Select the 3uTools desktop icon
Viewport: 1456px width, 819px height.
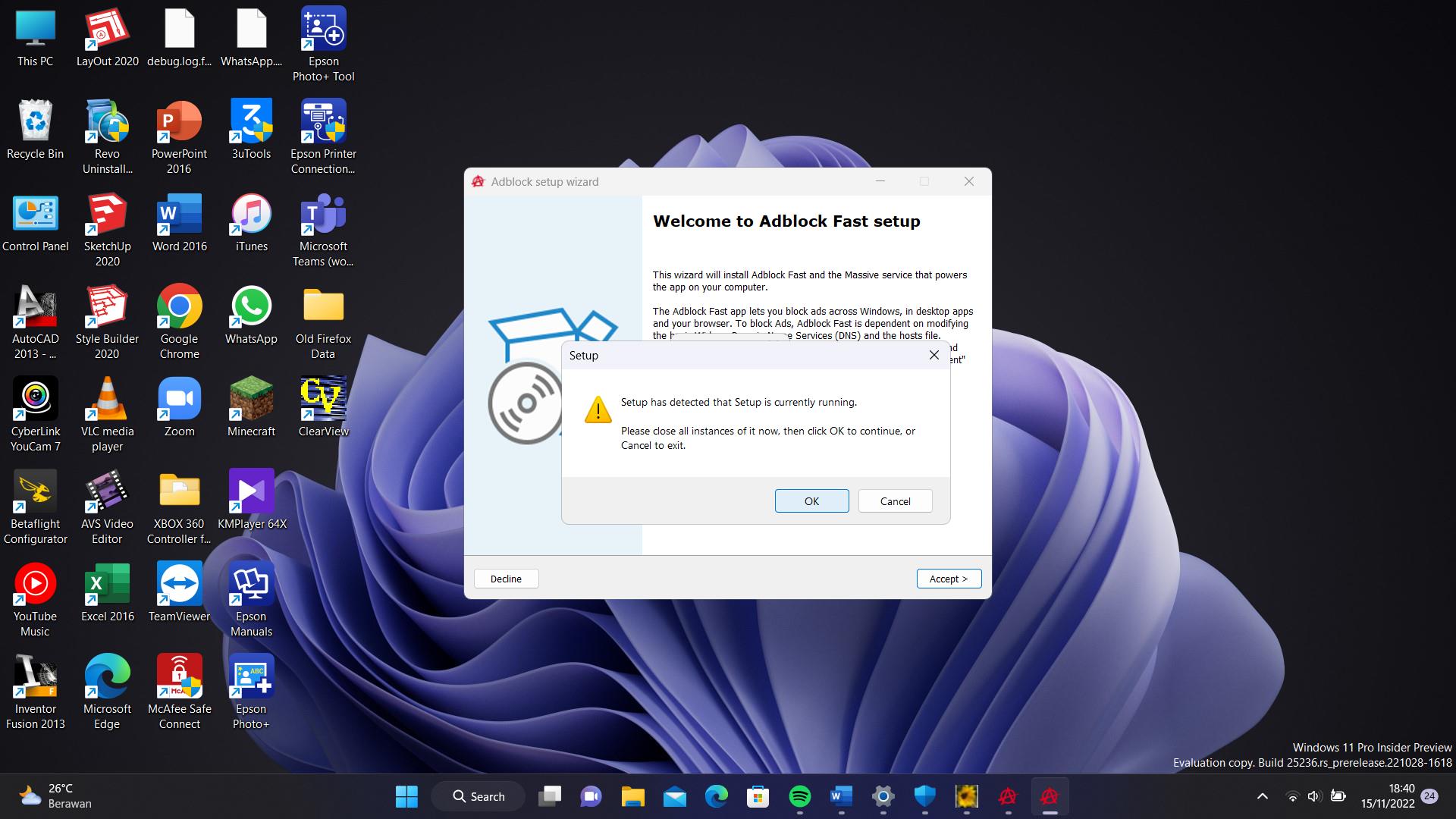coord(251,122)
